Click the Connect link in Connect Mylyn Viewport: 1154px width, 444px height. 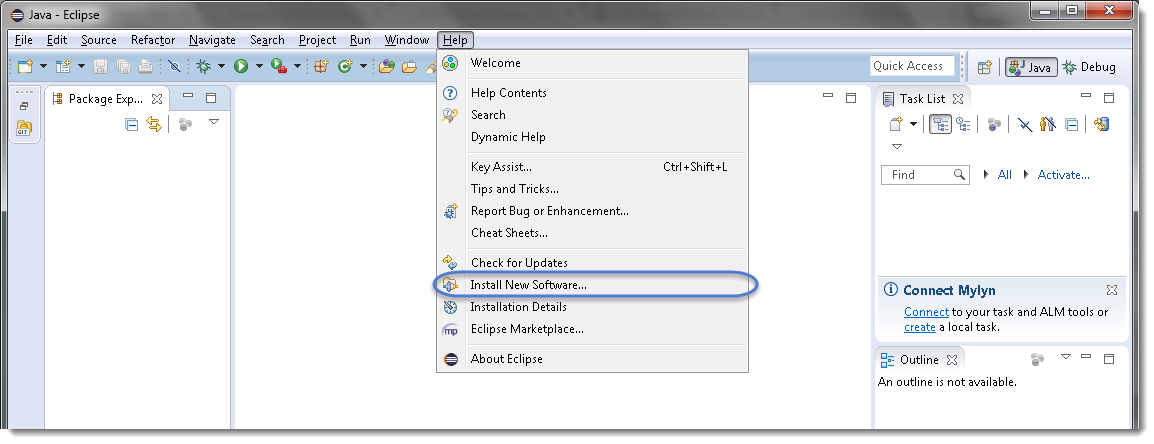tap(926, 312)
